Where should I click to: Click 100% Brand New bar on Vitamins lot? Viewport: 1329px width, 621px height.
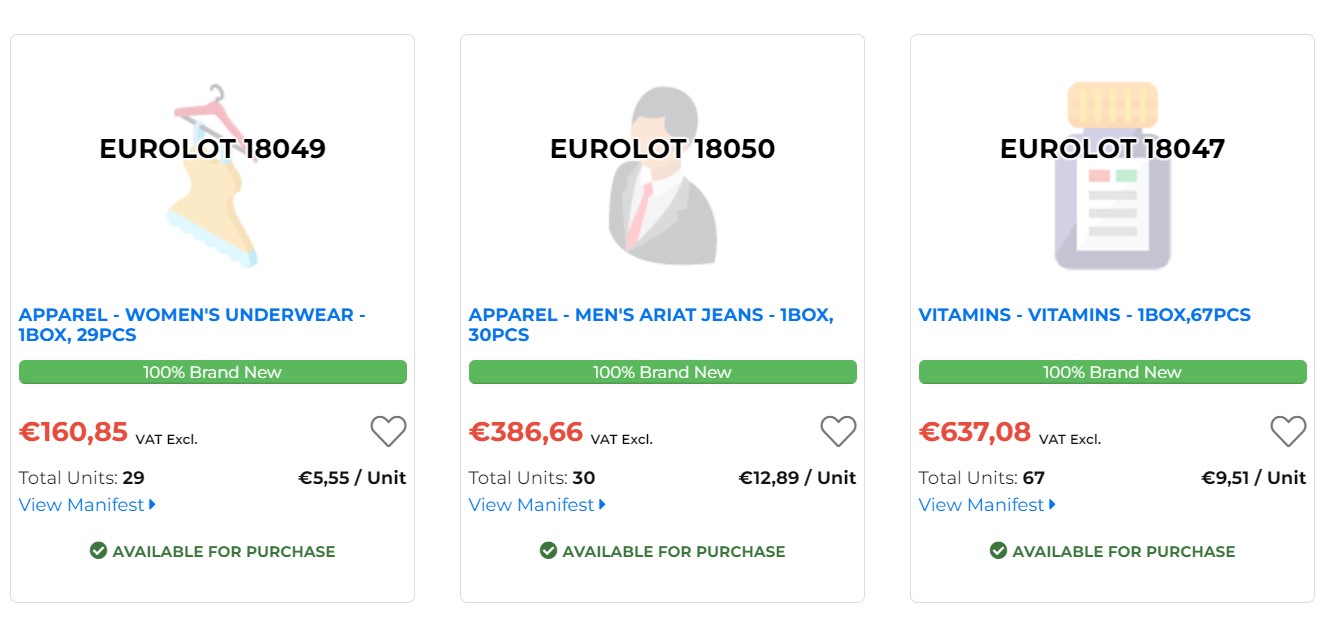pyautogui.click(x=1112, y=372)
